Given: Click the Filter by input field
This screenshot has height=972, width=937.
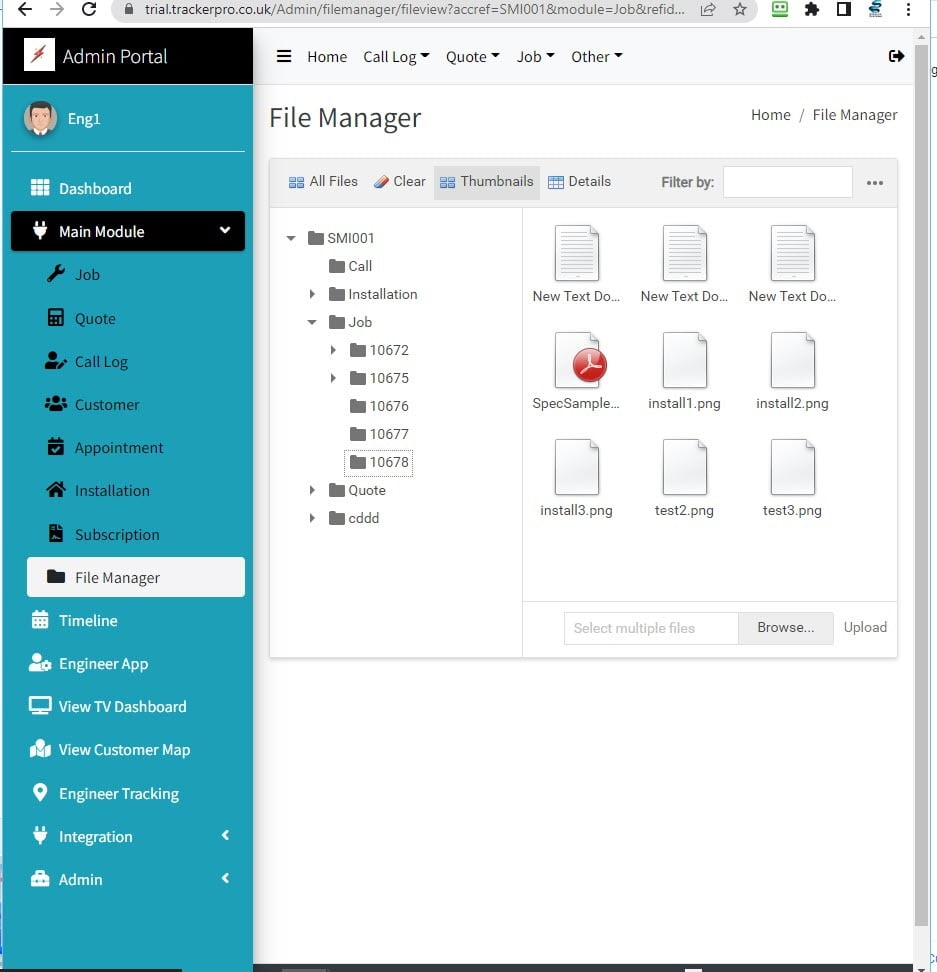Looking at the screenshot, I should [x=787, y=182].
